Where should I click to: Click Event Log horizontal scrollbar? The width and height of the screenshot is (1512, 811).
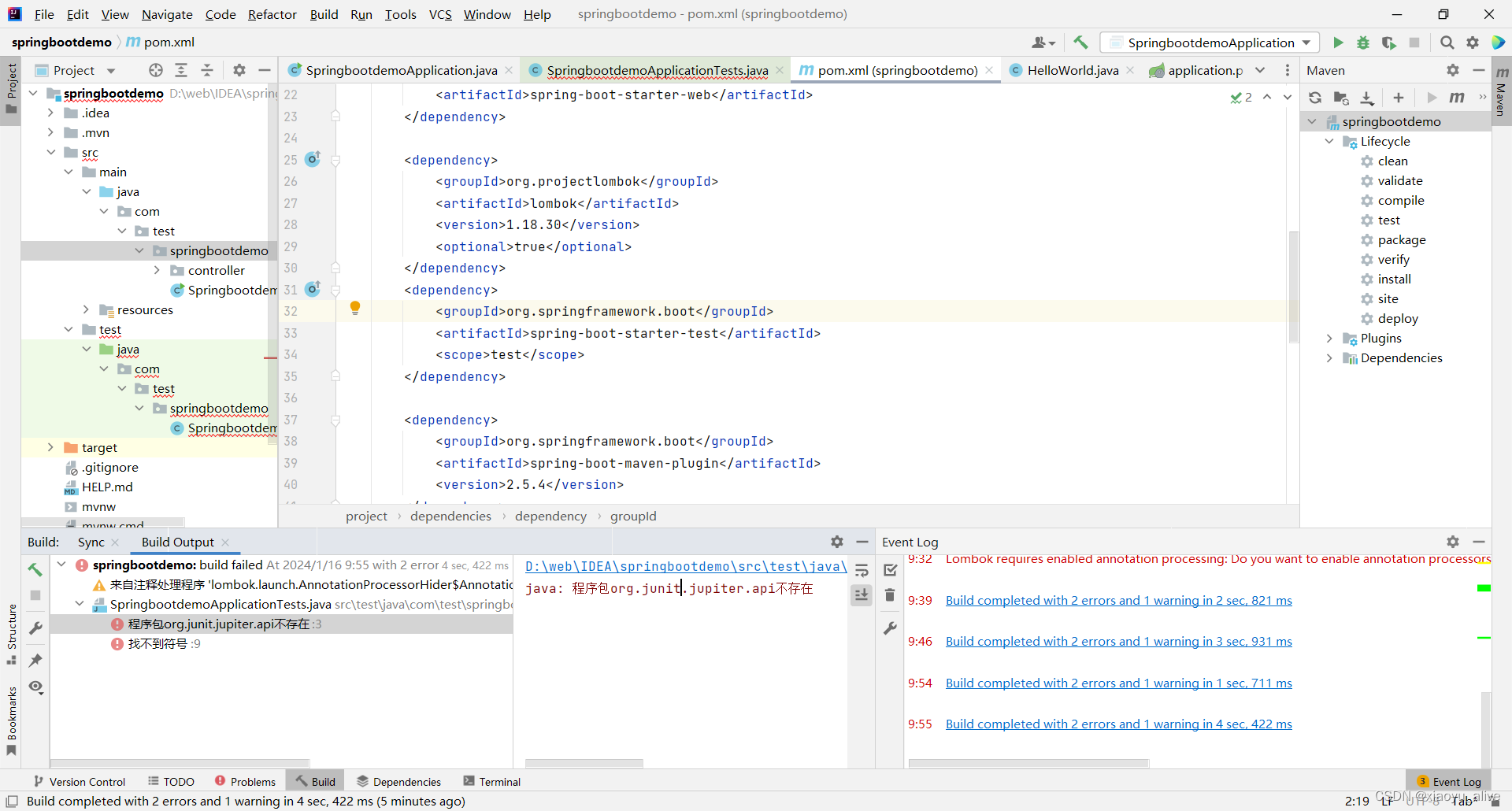[1028, 763]
